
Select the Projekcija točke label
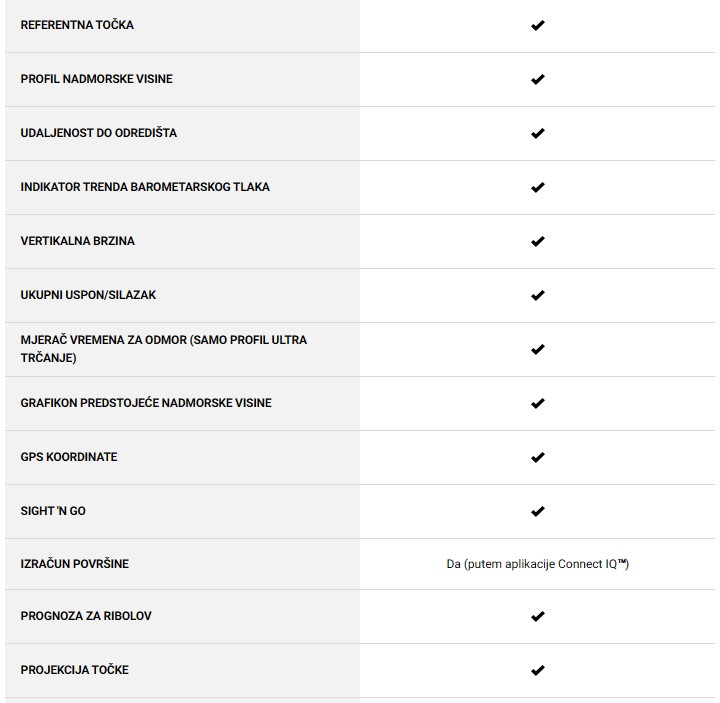[x=75, y=670]
